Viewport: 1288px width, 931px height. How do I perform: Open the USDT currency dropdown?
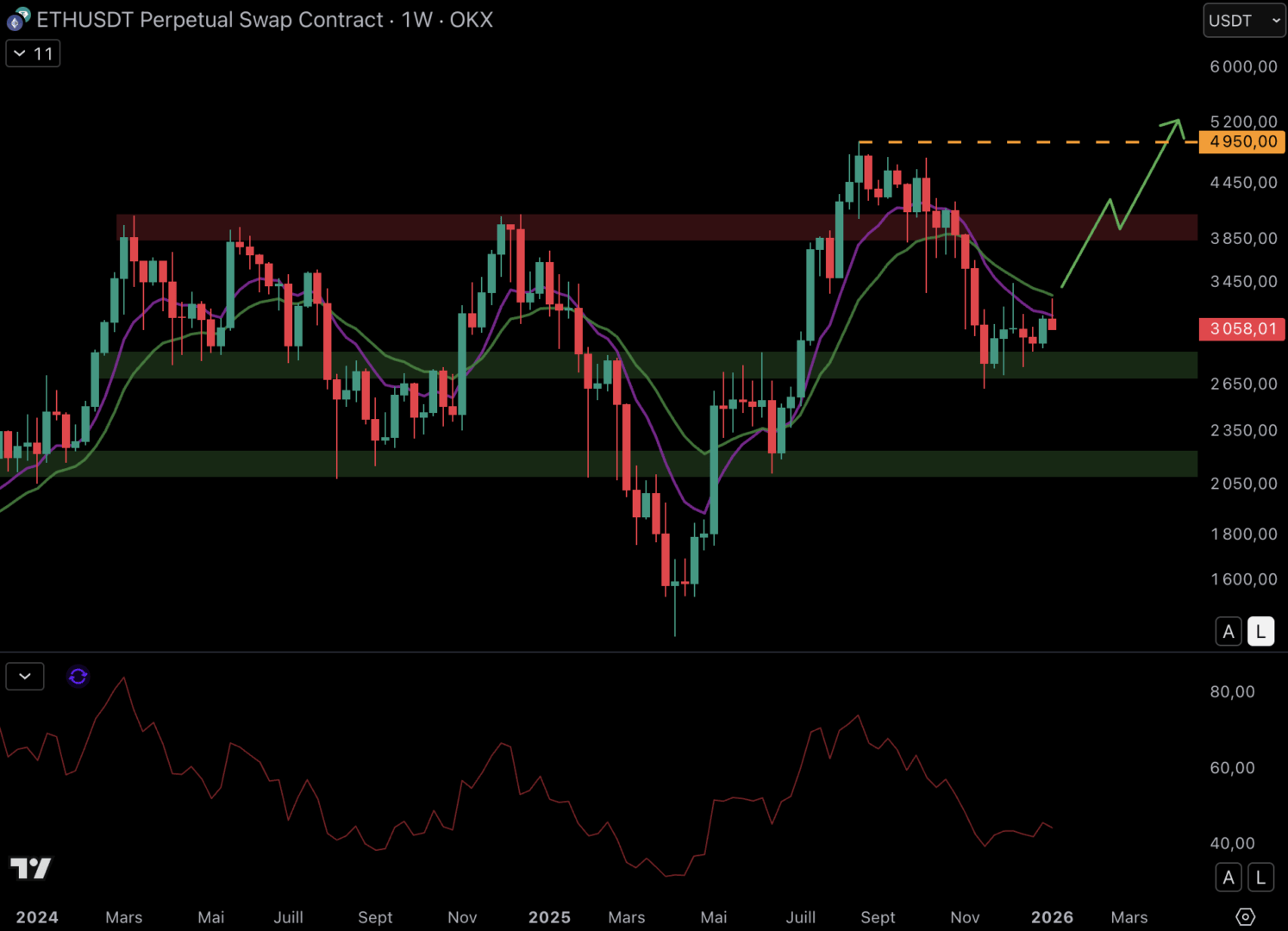click(x=1243, y=21)
